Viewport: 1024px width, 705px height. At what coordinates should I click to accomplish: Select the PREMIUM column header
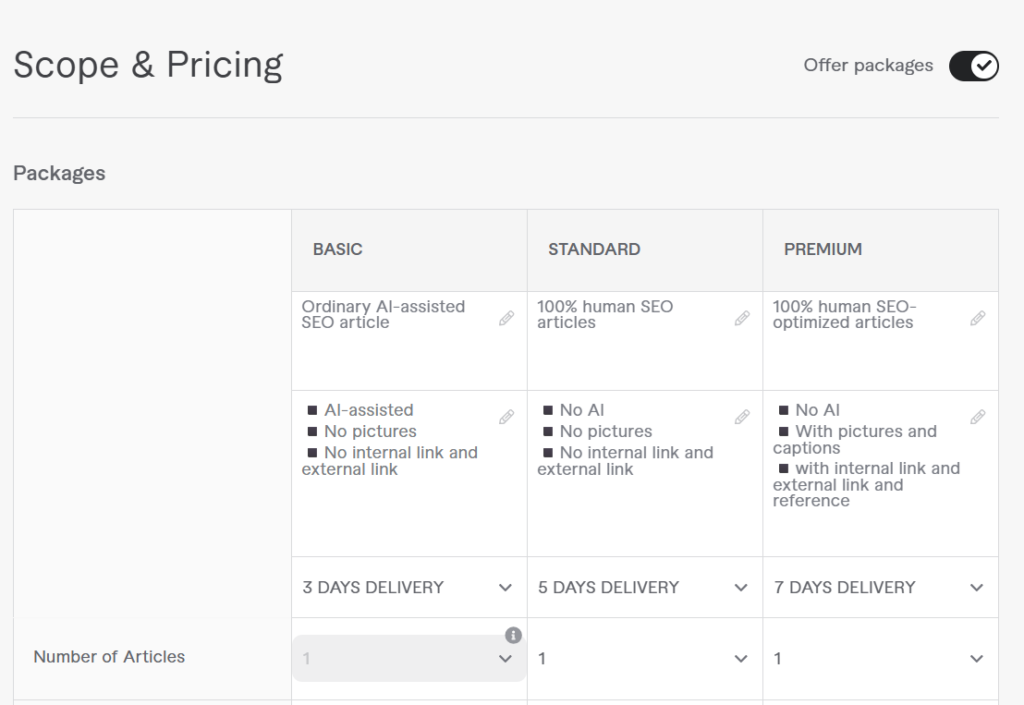[822, 249]
